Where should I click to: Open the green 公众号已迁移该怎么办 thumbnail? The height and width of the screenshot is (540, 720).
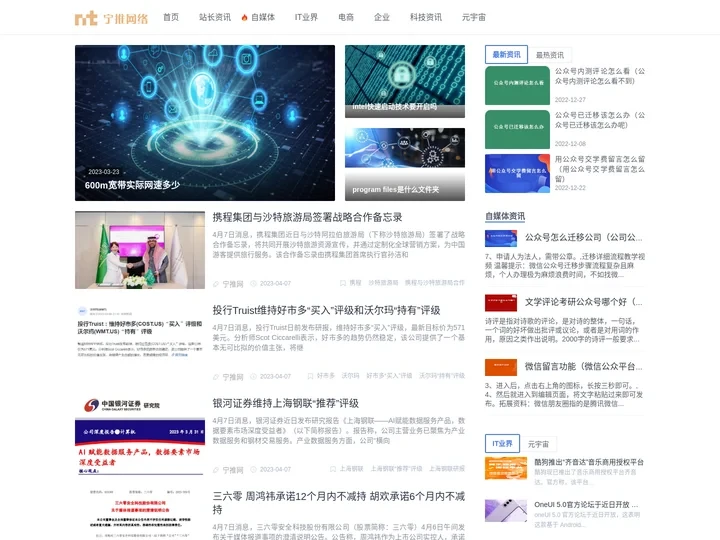517,129
